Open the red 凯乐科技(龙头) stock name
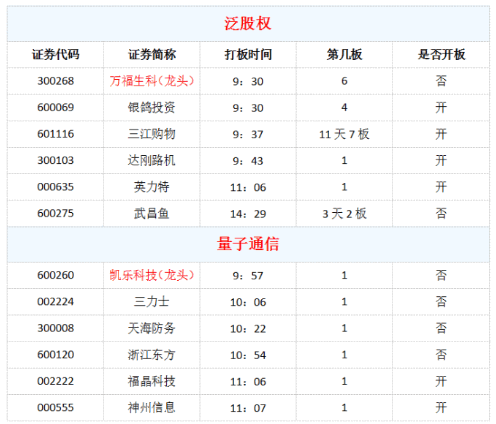The image size is (496, 424). coord(152,275)
